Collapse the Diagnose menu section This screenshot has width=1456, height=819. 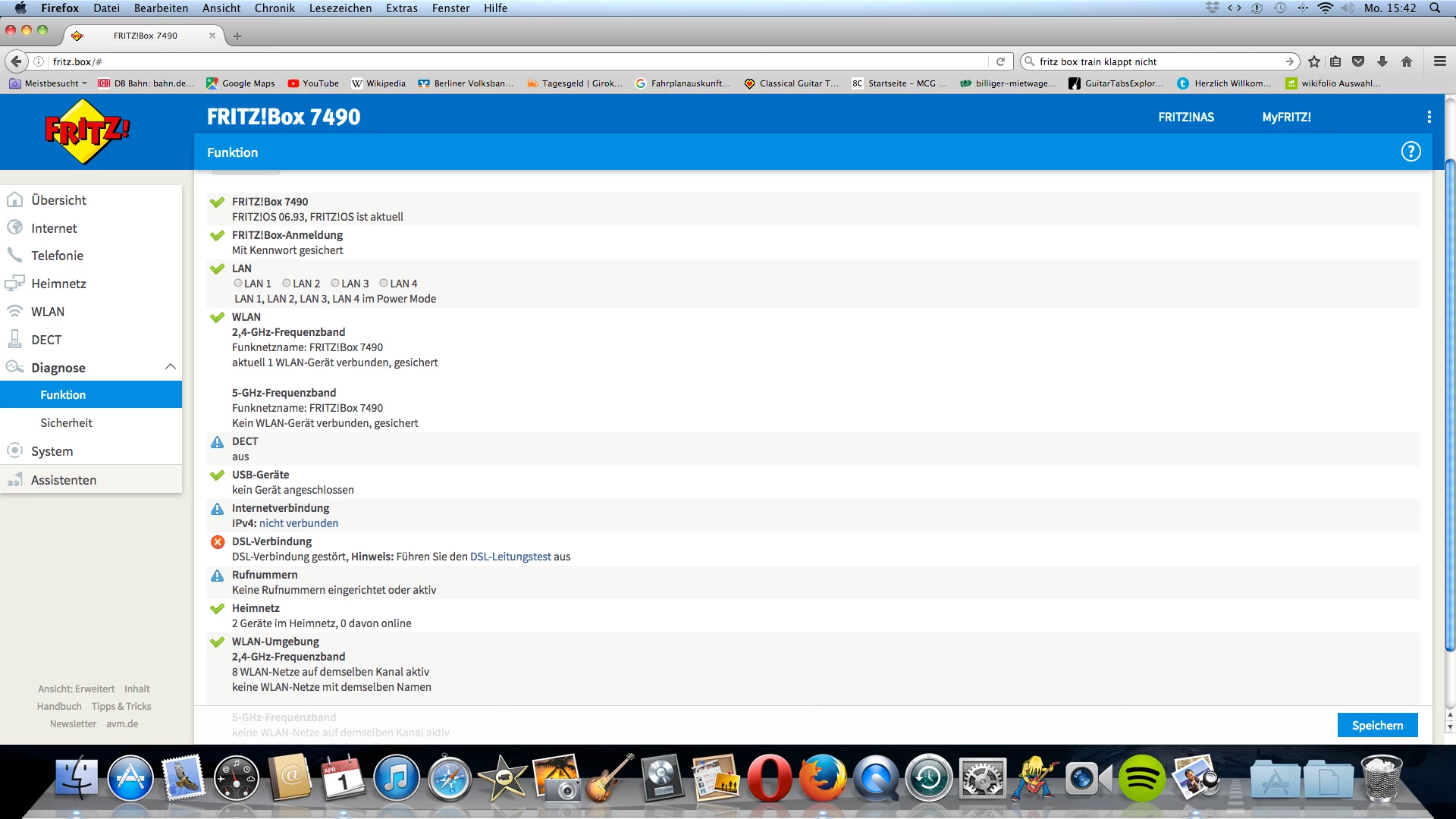tap(170, 367)
